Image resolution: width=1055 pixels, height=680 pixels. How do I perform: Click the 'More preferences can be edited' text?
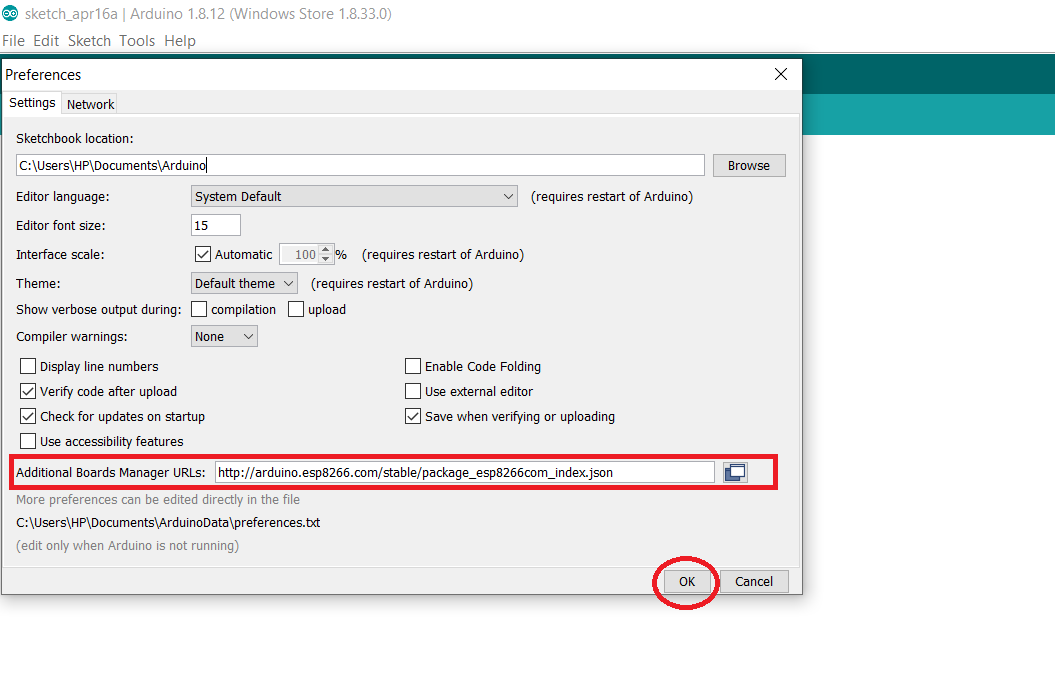(158, 500)
